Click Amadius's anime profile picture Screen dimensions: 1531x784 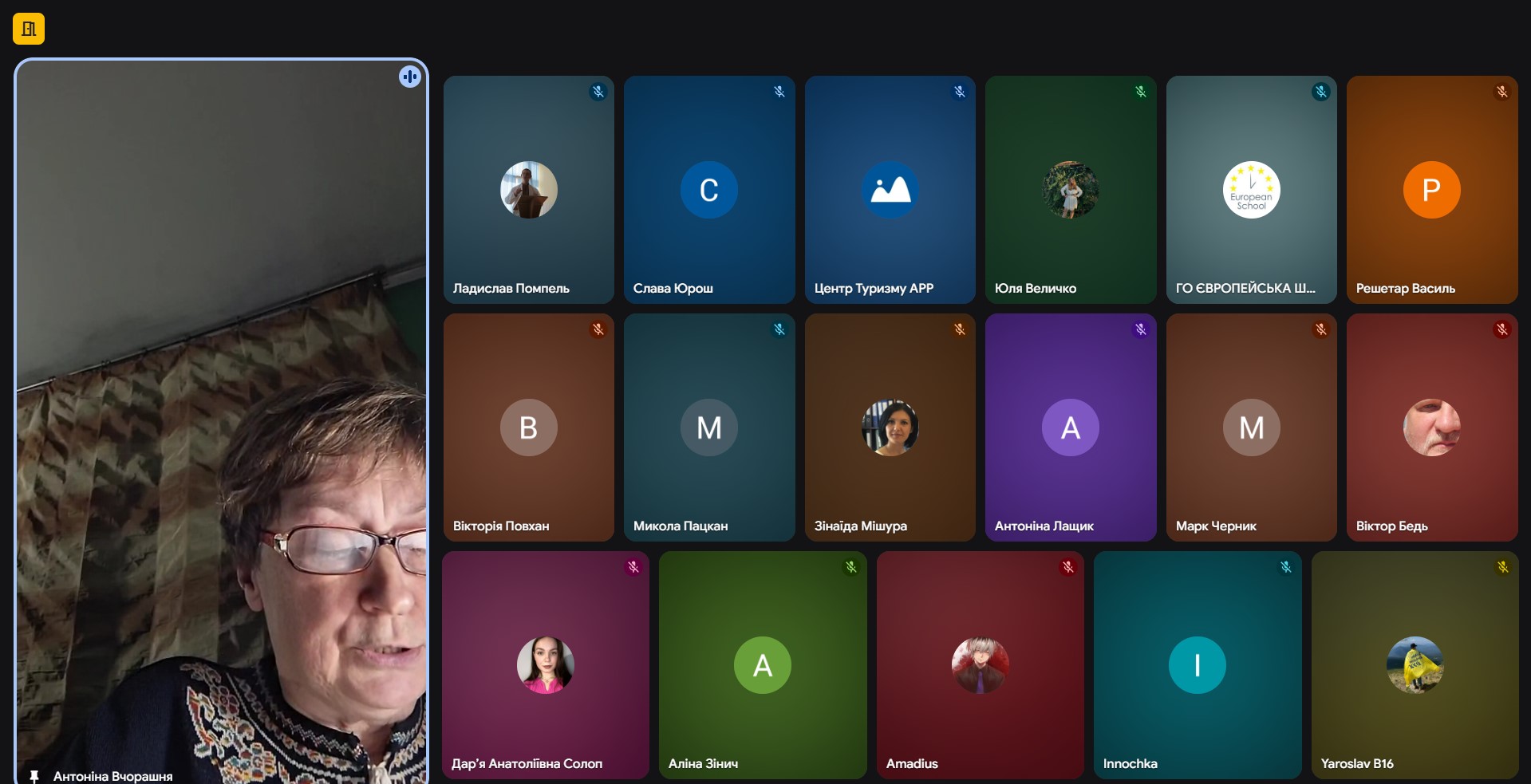click(981, 665)
